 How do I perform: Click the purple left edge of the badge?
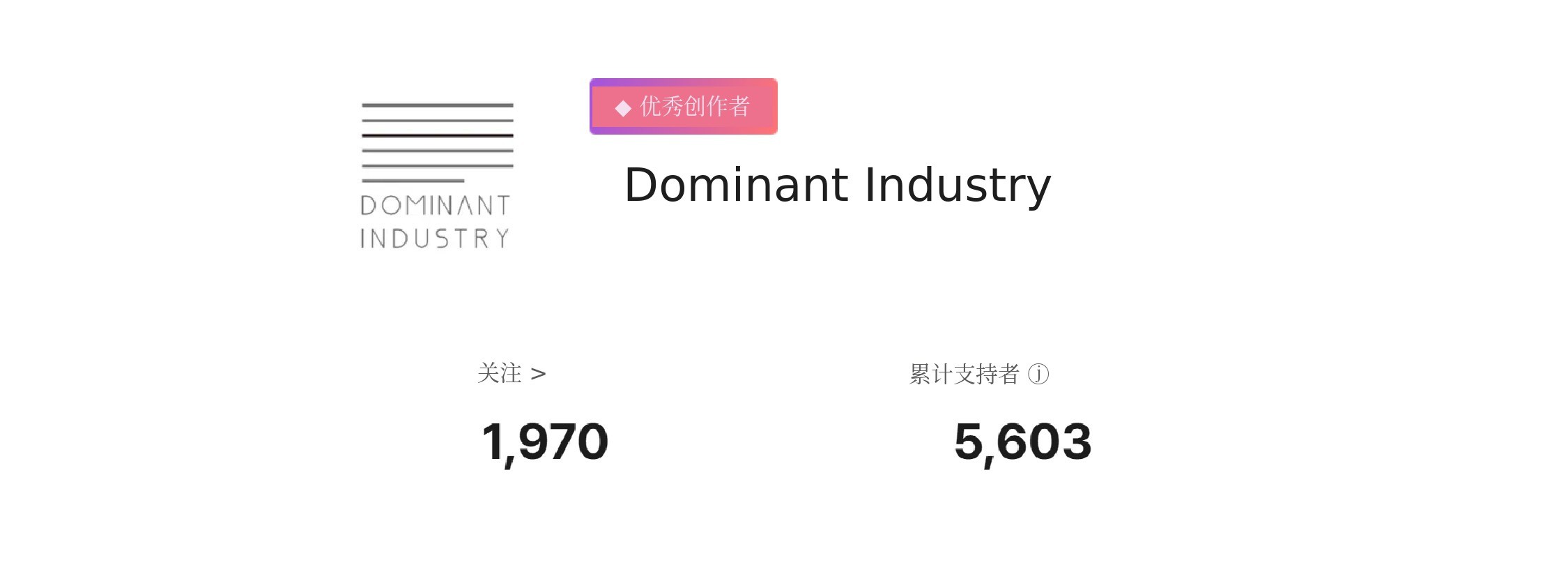click(592, 107)
